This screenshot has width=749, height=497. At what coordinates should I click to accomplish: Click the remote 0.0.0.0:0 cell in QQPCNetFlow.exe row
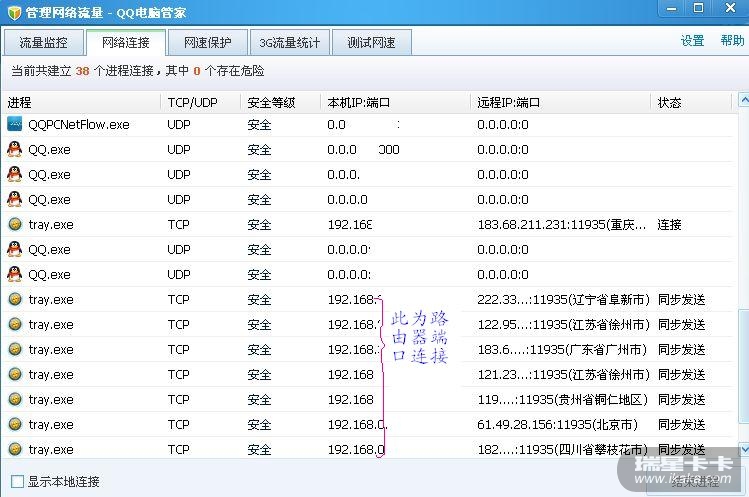(x=503, y=125)
